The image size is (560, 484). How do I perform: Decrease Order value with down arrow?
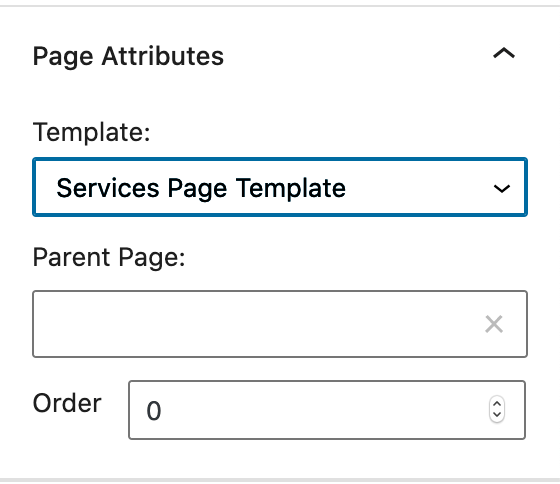click(x=497, y=415)
